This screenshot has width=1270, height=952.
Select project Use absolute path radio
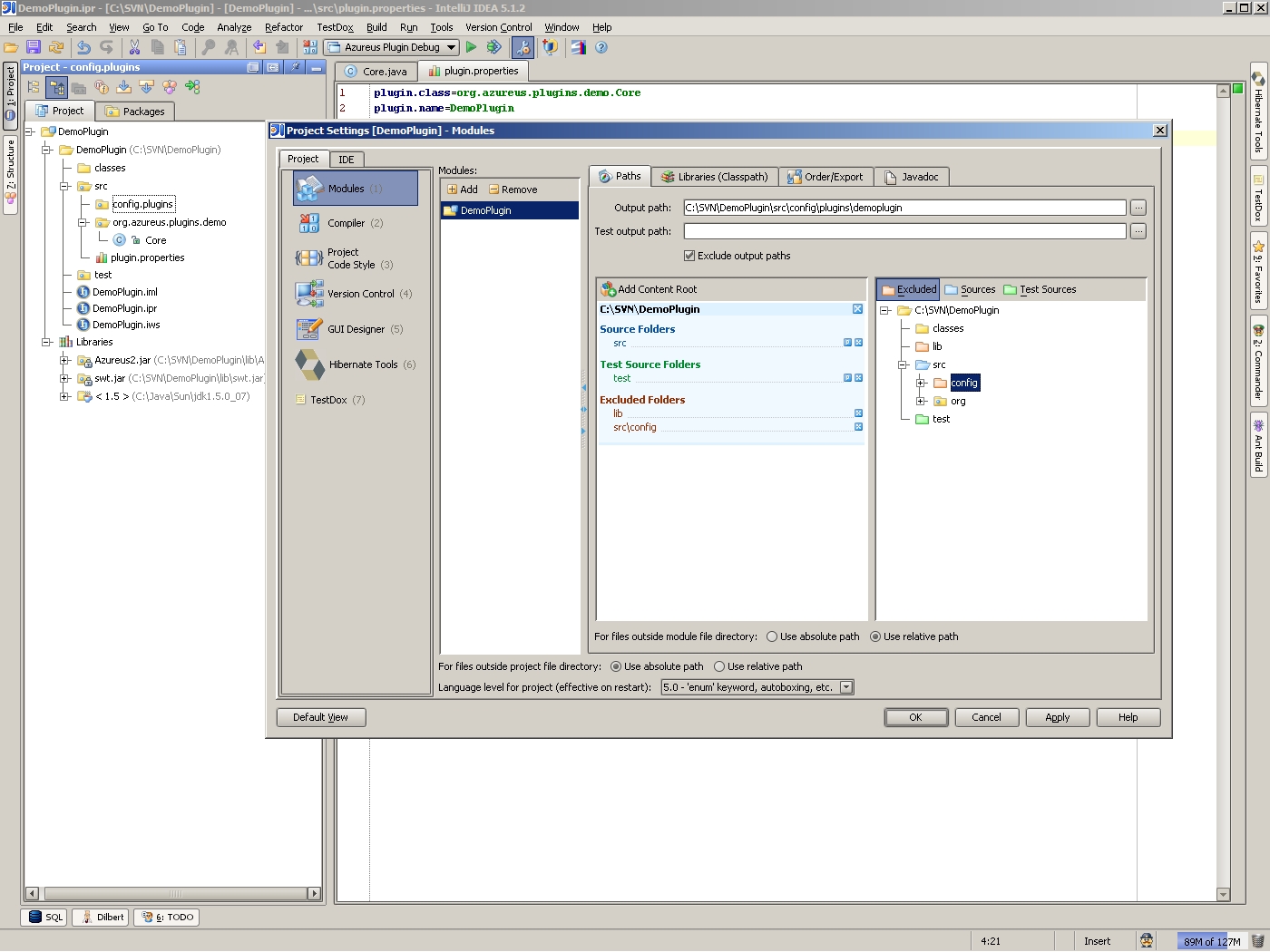click(616, 666)
